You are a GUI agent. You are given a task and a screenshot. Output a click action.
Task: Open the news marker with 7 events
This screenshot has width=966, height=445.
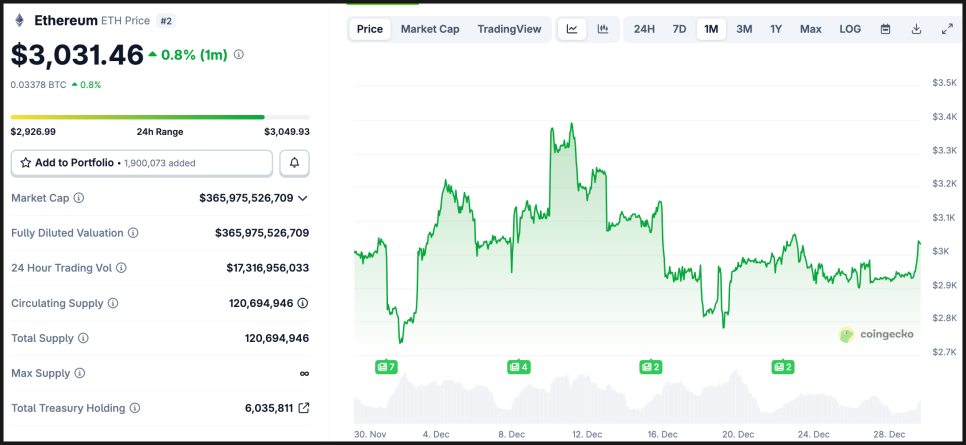[x=386, y=367]
